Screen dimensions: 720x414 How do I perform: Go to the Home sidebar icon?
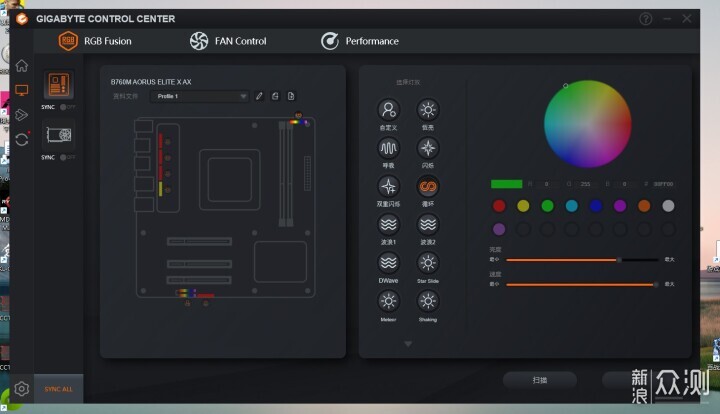pos(22,66)
